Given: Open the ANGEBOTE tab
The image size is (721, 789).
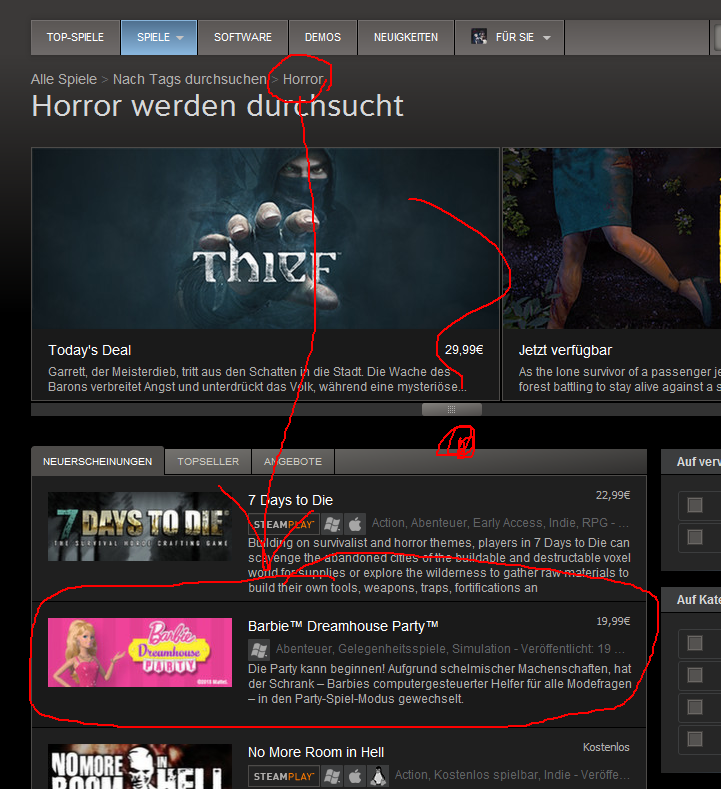Looking at the screenshot, I should click(293, 461).
